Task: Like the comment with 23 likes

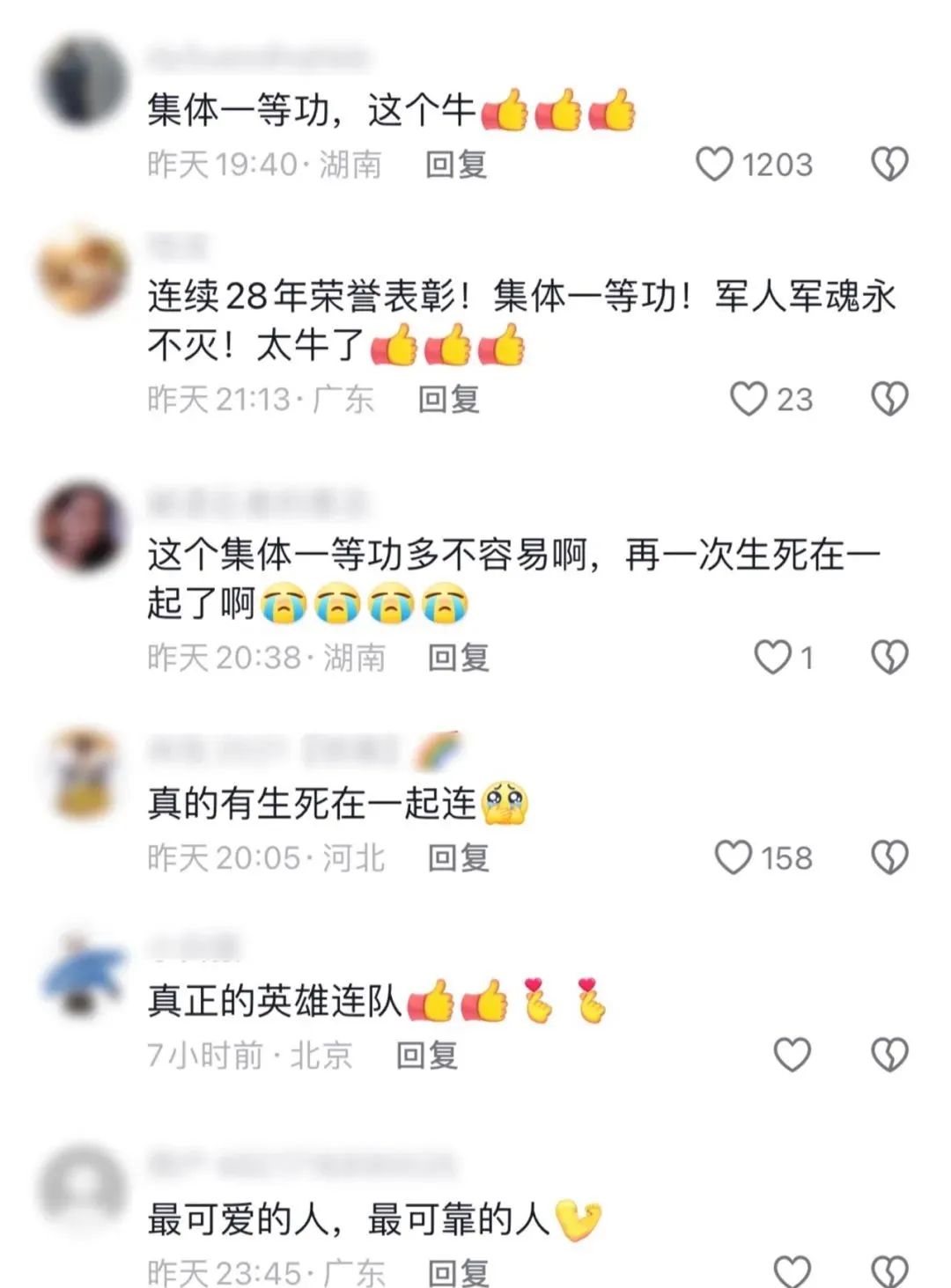Action: tap(748, 399)
